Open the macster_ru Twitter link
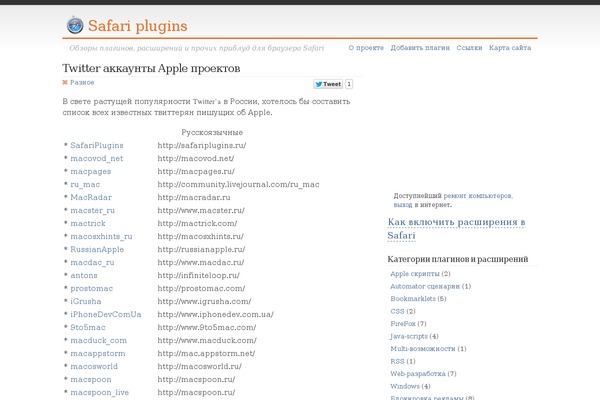 [x=93, y=211]
